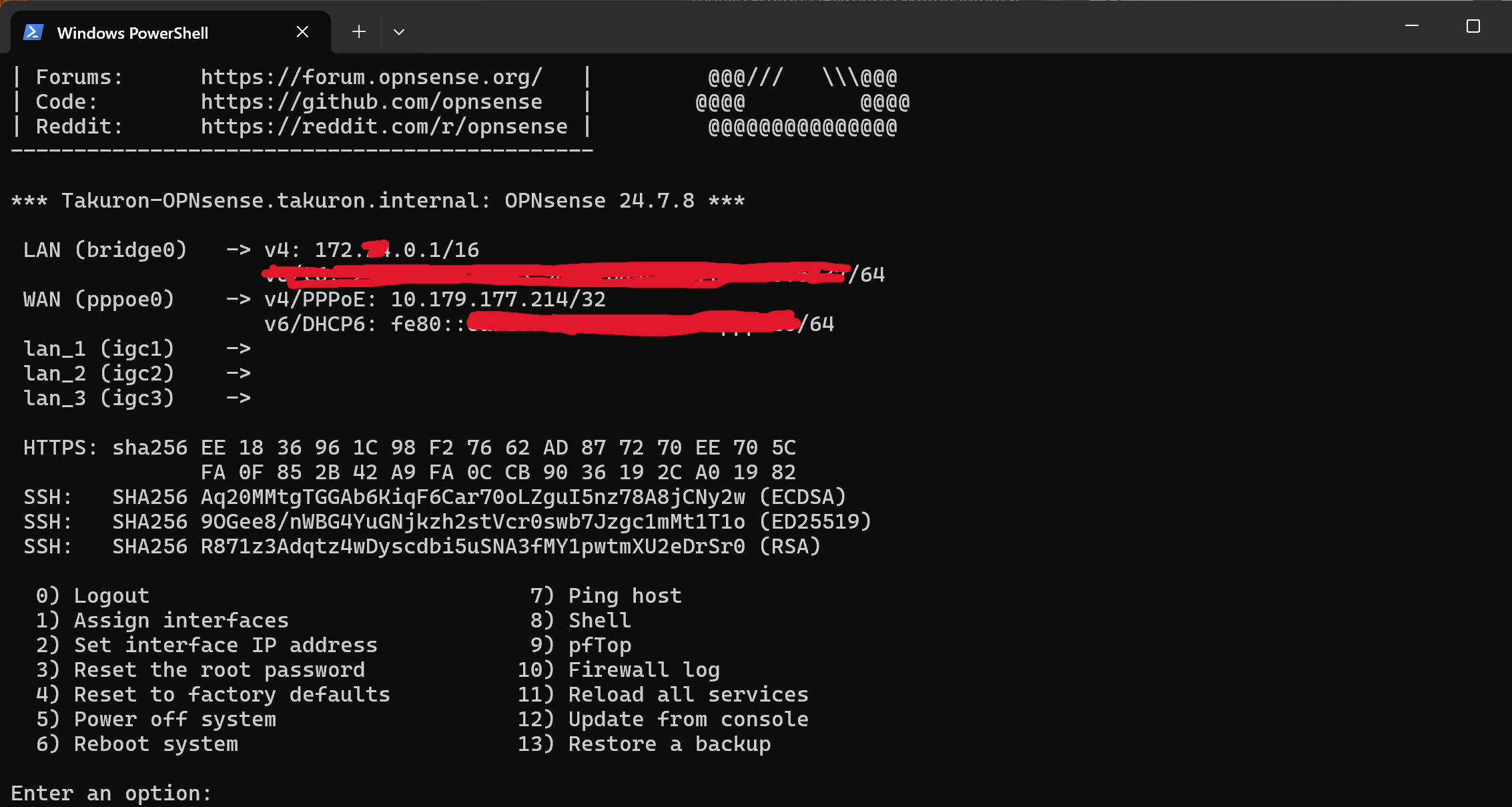The width and height of the screenshot is (1512, 807).
Task: Click the LAN (bridge0) interface label
Action: (105, 250)
